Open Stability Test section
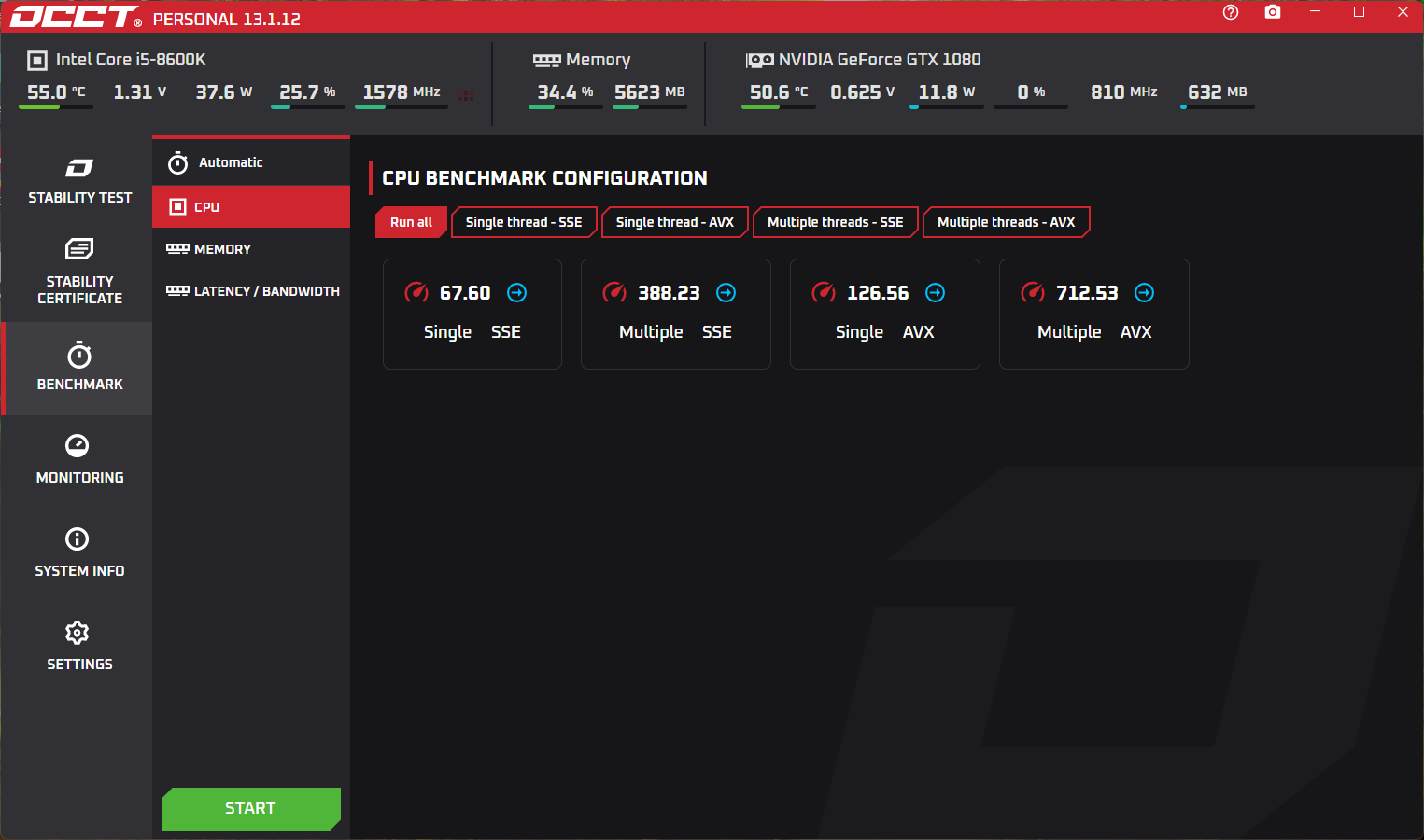Screen dimensions: 1424x840 pyautogui.click(x=79, y=181)
